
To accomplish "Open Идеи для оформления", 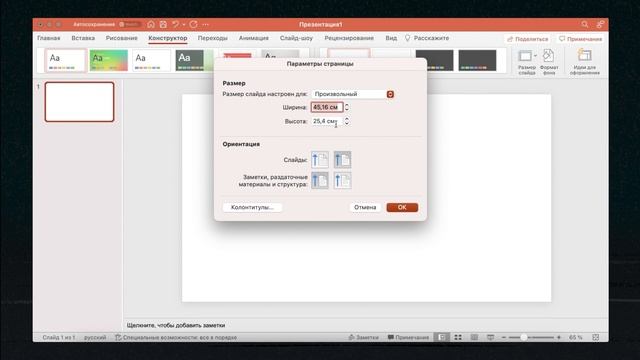I will point(584,62).
